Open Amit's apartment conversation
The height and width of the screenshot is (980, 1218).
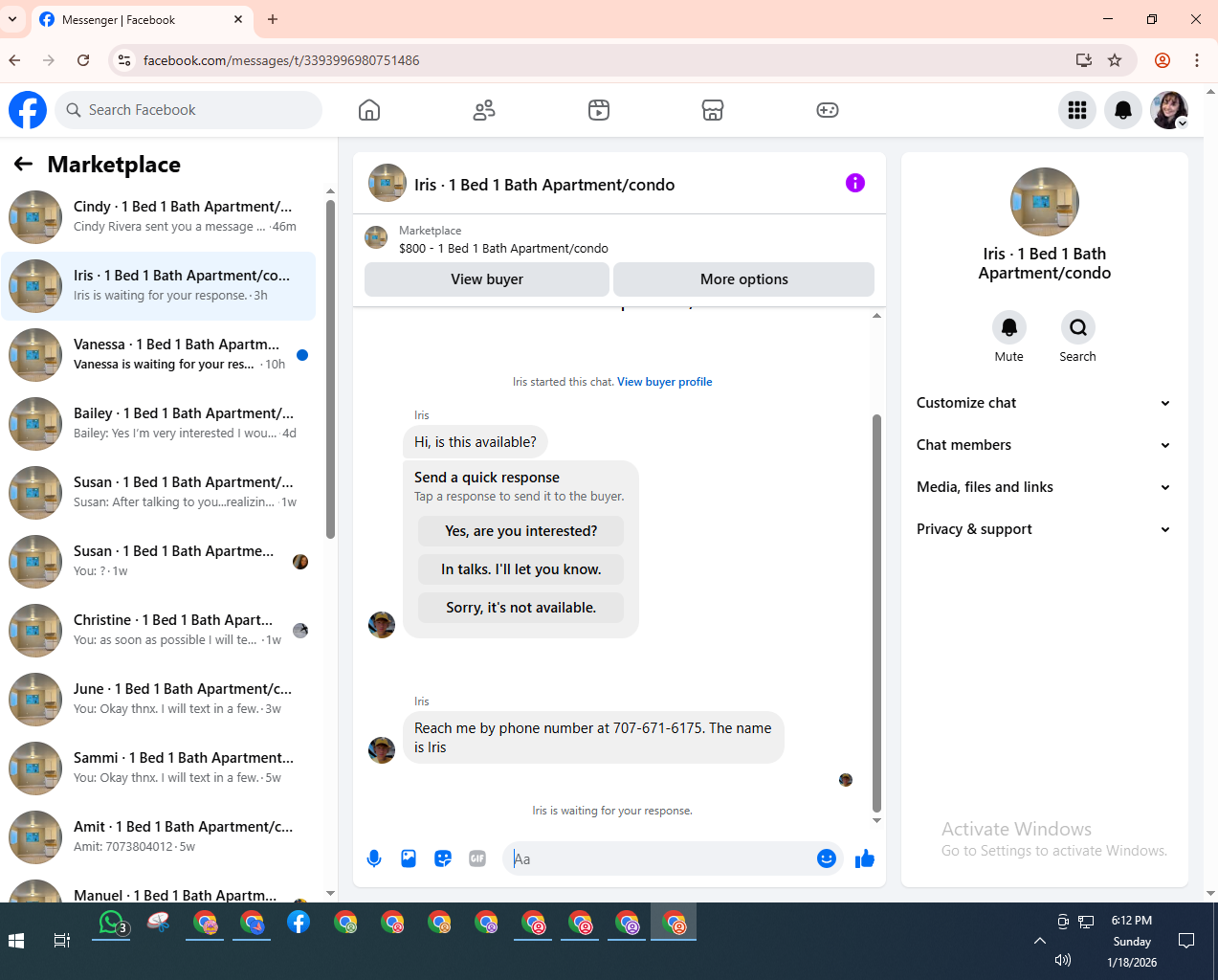[159, 837]
